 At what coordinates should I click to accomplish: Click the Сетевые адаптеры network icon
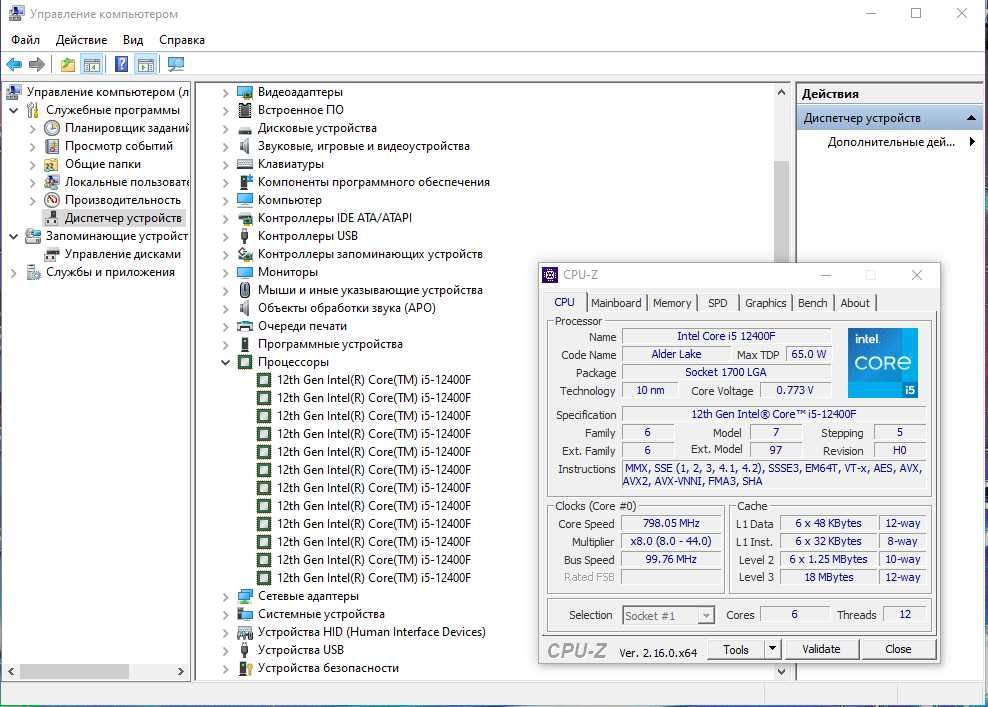click(244, 596)
